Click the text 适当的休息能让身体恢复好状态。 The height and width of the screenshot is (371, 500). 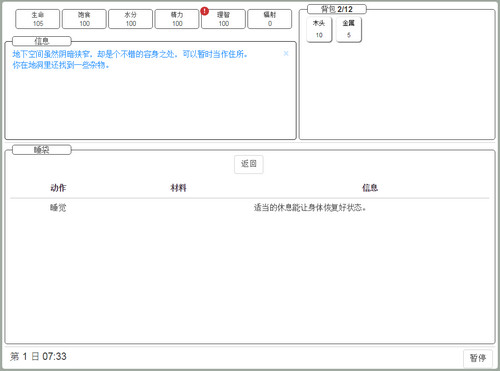(310, 208)
